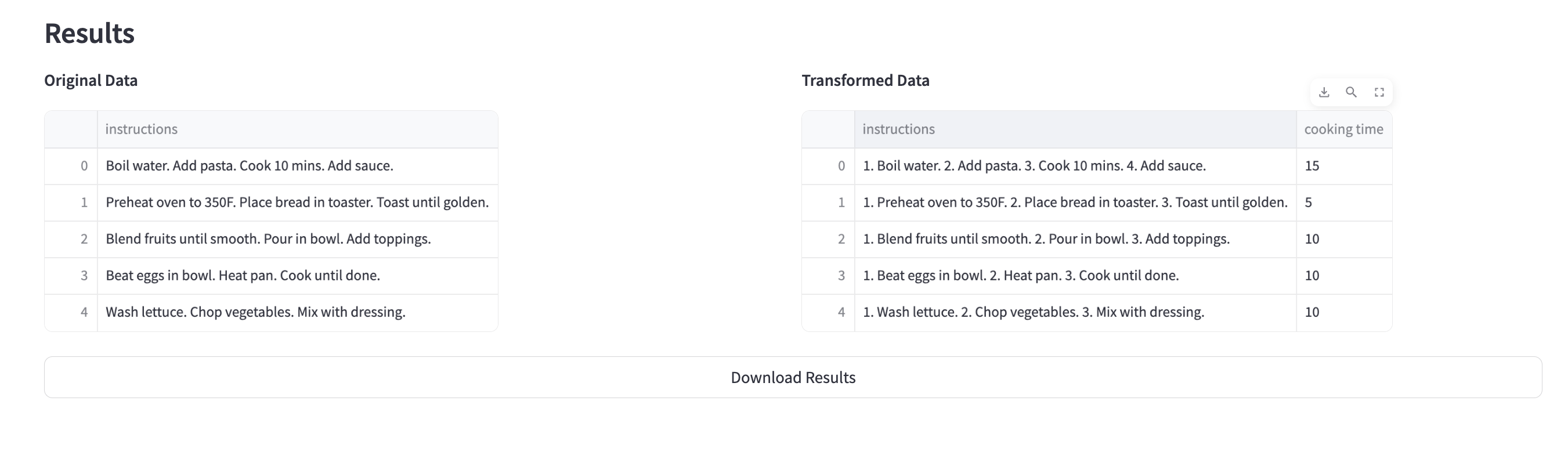Image resolution: width=1568 pixels, height=455 pixels.
Task: Open search in the Transformed Data table
Action: (x=1352, y=93)
